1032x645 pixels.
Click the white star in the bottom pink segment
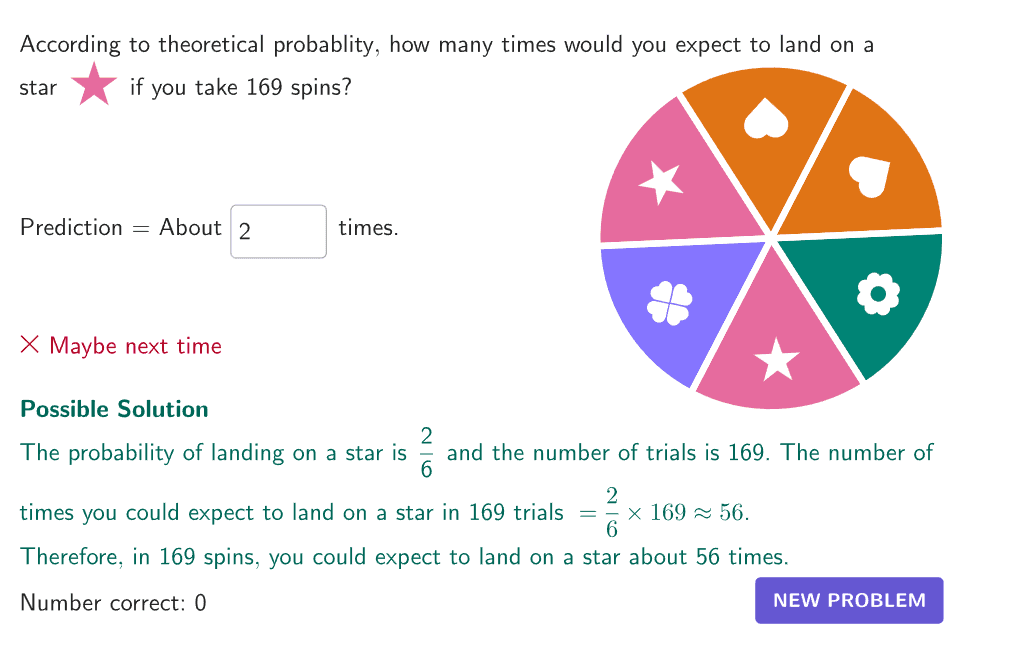[x=776, y=359]
